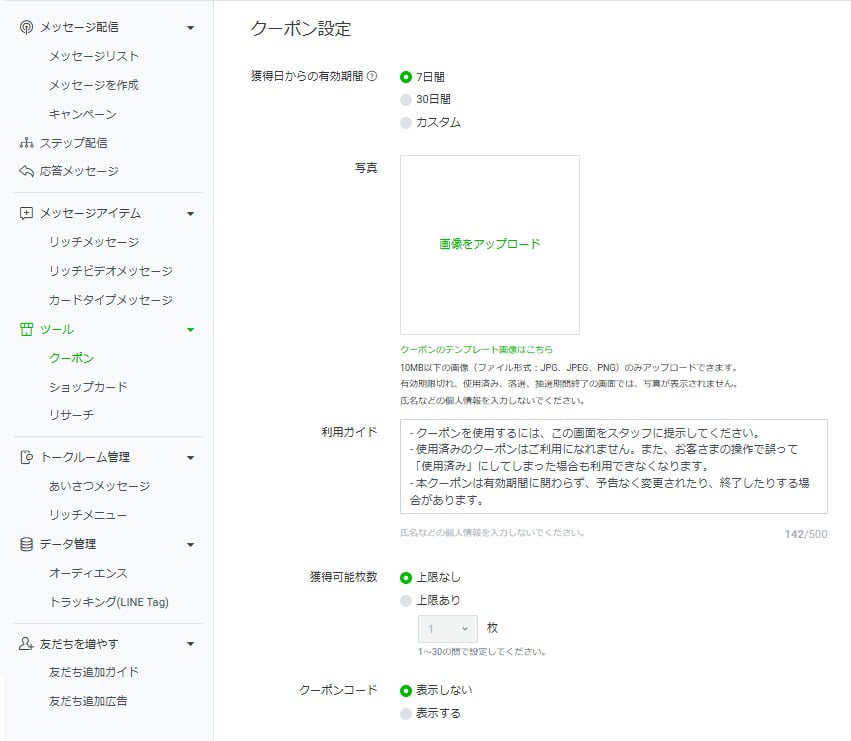
Task: Click the トークルーム管理 icon
Action: coord(26,458)
